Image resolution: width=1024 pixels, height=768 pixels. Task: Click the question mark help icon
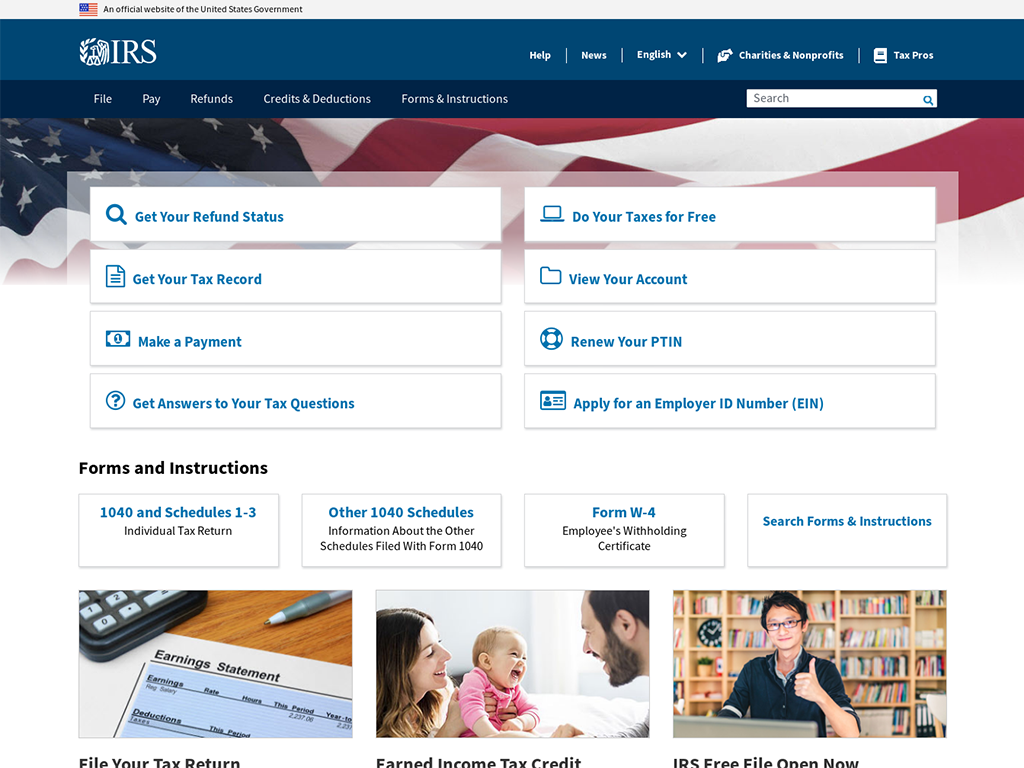(116, 401)
